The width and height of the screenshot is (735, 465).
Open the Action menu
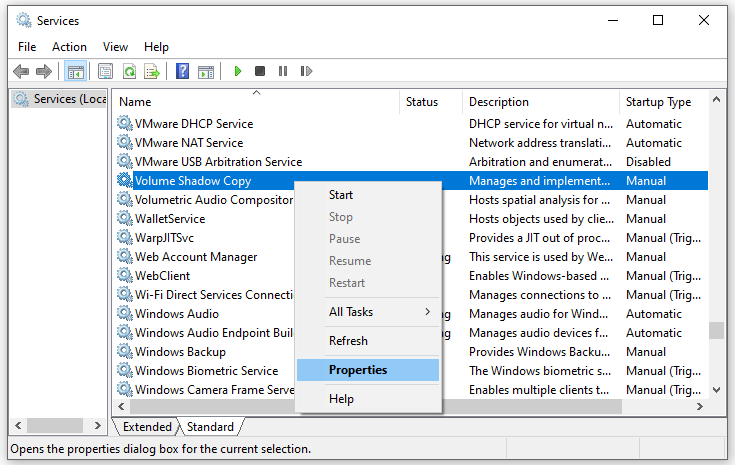(69, 47)
